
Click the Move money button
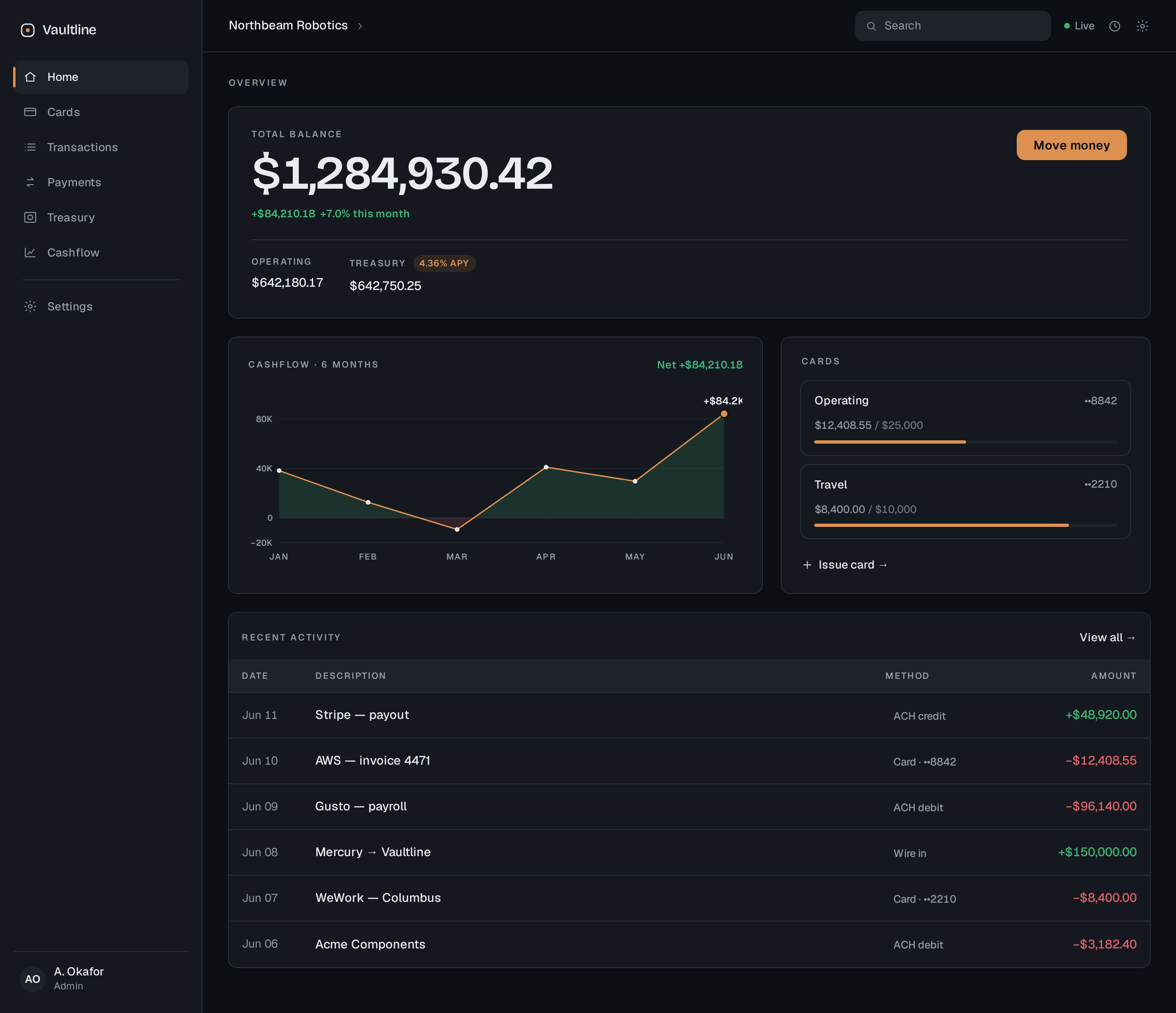click(x=1071, y=145)
